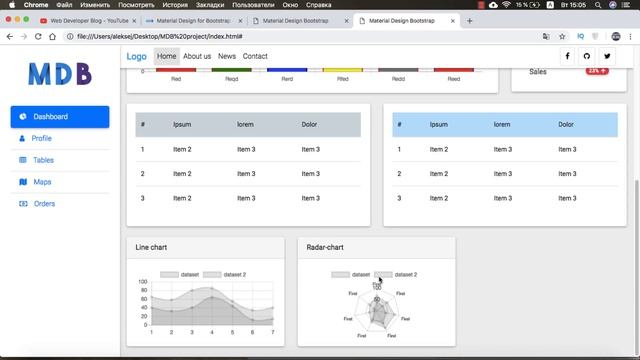The image size is (640, 360).
Task: Open the Apple menu
Action: [12, 5]
